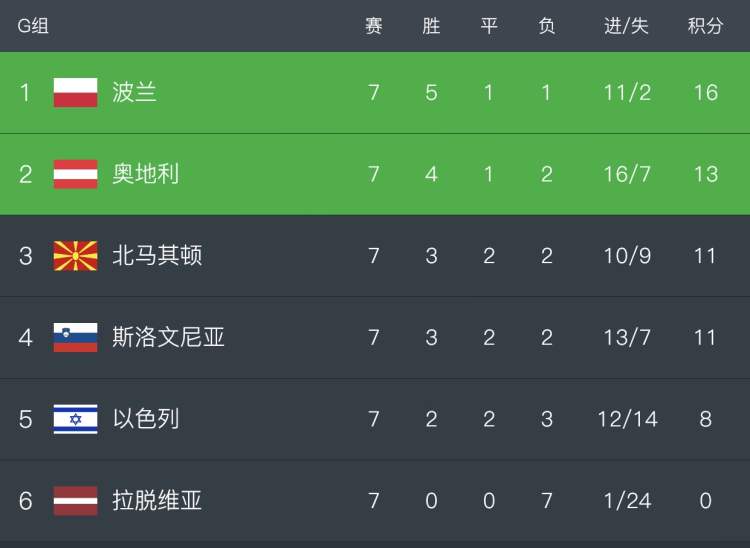Open the 拉脱维亚 team page
The image size is (750, 548).
(x=157, y=500)
